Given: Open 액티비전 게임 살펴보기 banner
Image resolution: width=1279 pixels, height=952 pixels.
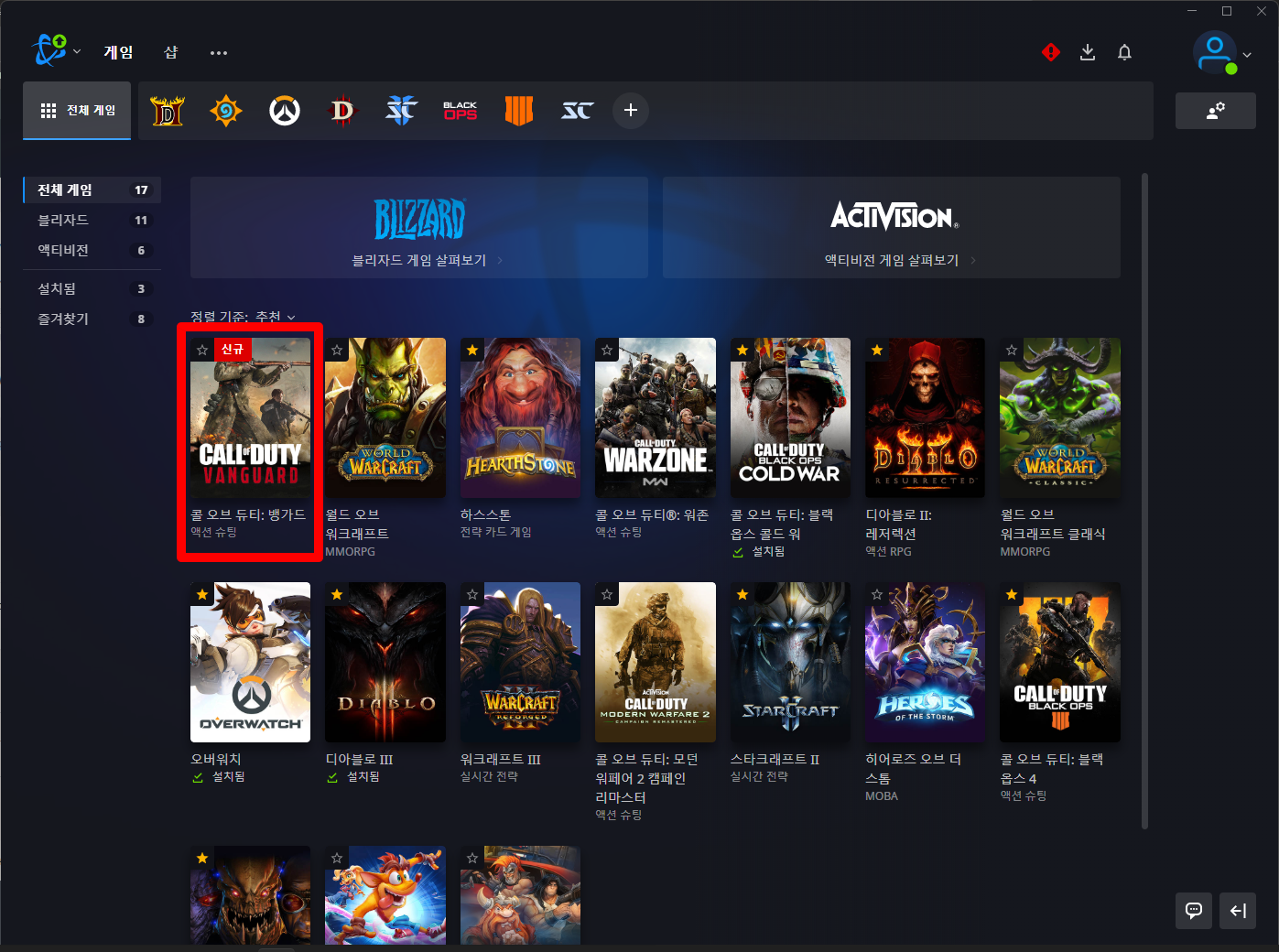Looking at the screenshot, I should (x=892, y=227).
